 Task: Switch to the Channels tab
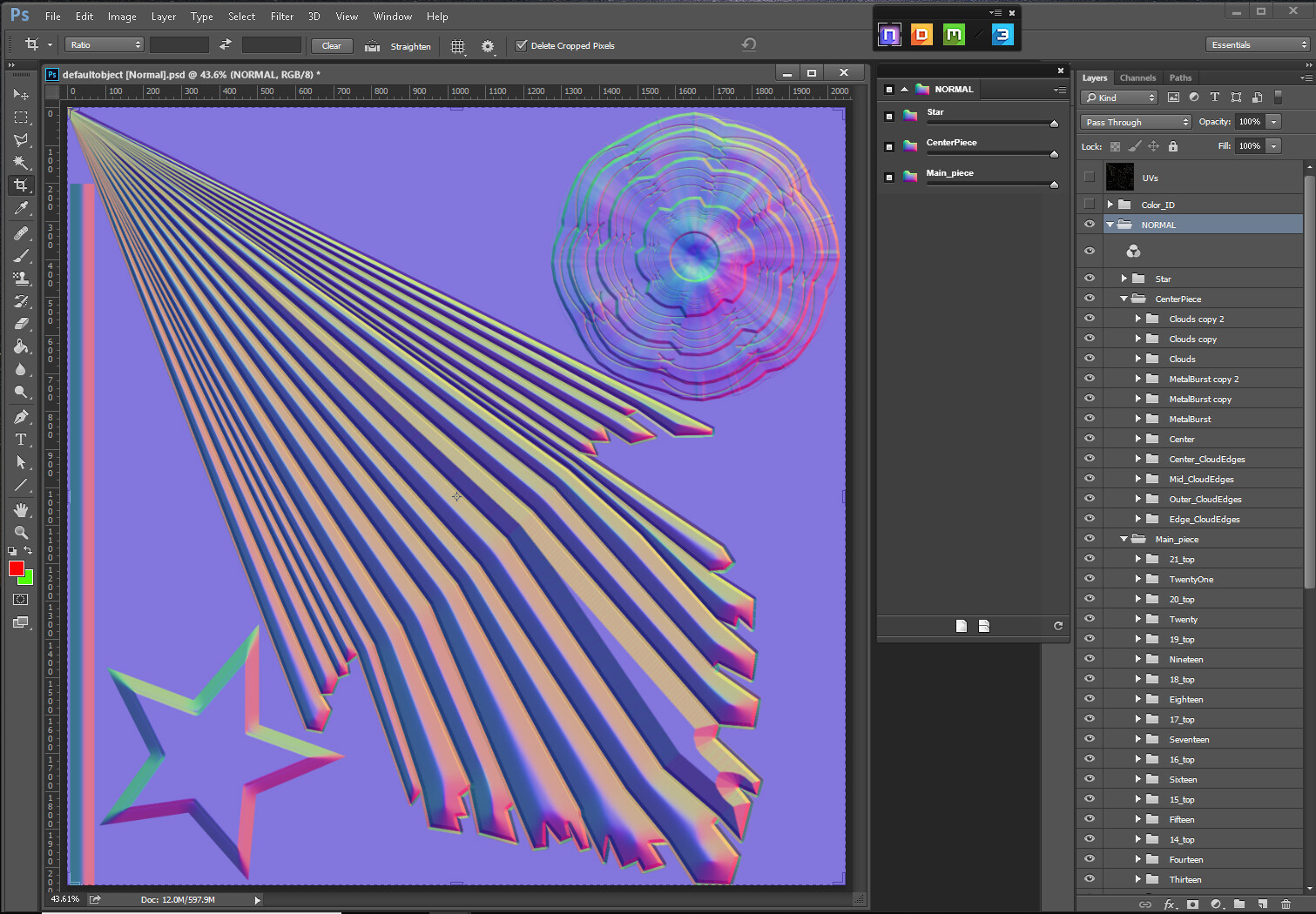(x=1137, y=77)
